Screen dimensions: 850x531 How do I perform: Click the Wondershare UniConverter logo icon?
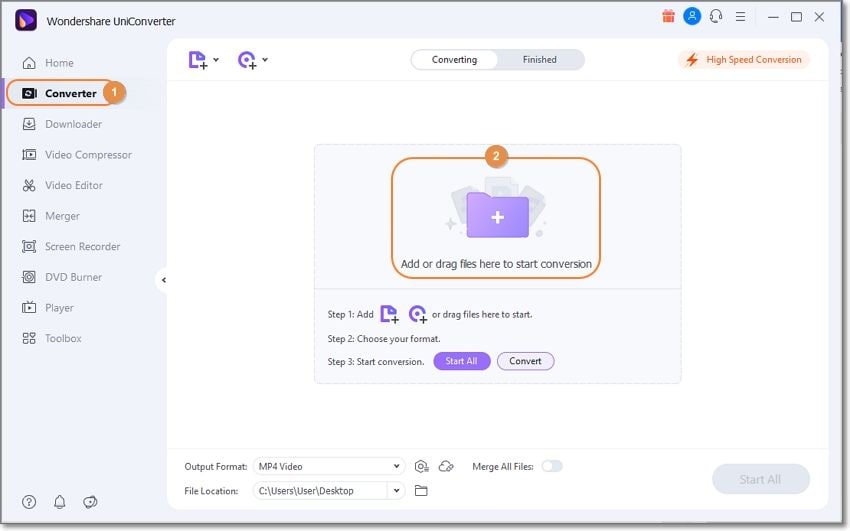click(25, 21)
